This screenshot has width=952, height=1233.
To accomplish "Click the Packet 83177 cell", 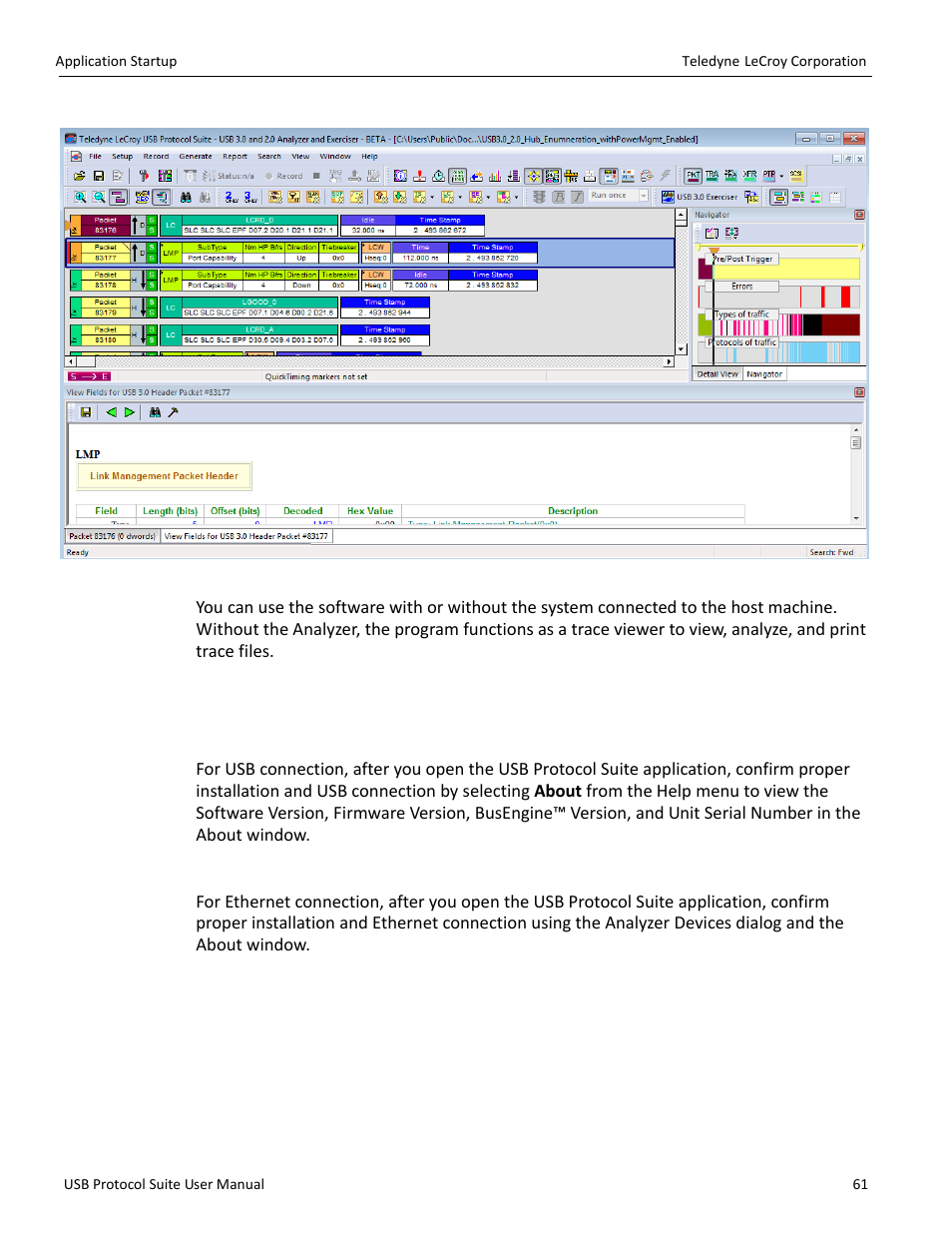I will (106, 253).
